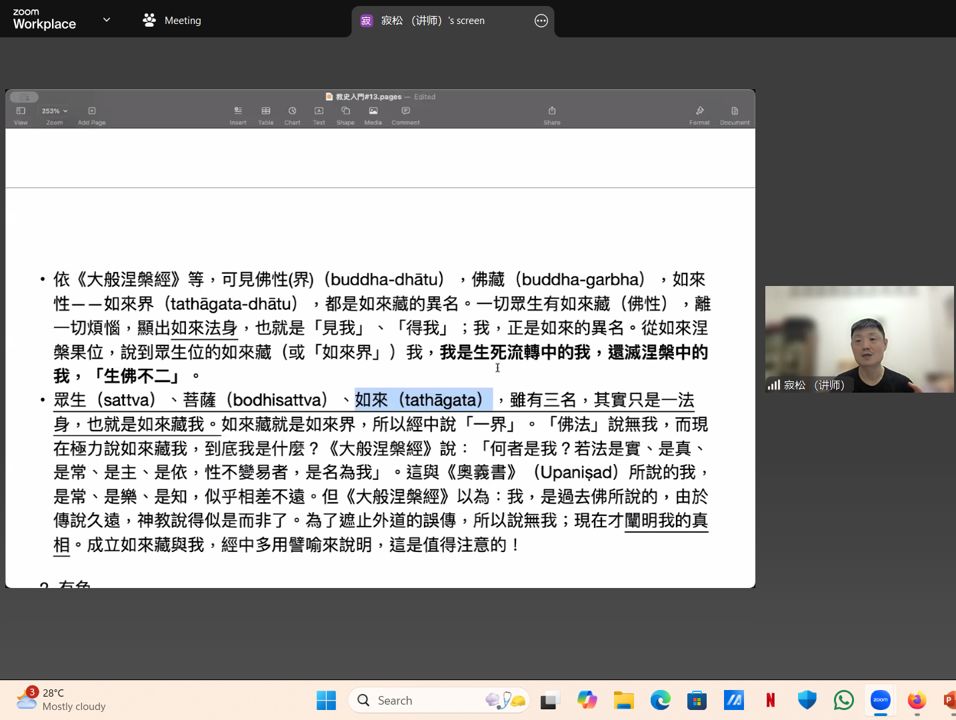
Task: Click the Add Page button
Action: [x=91, y=112]
